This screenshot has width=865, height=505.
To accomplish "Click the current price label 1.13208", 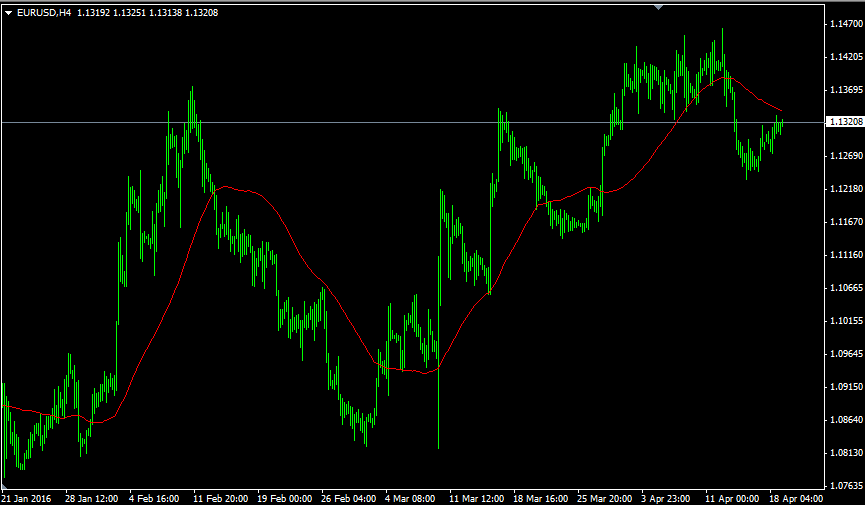I will point(845,122).
